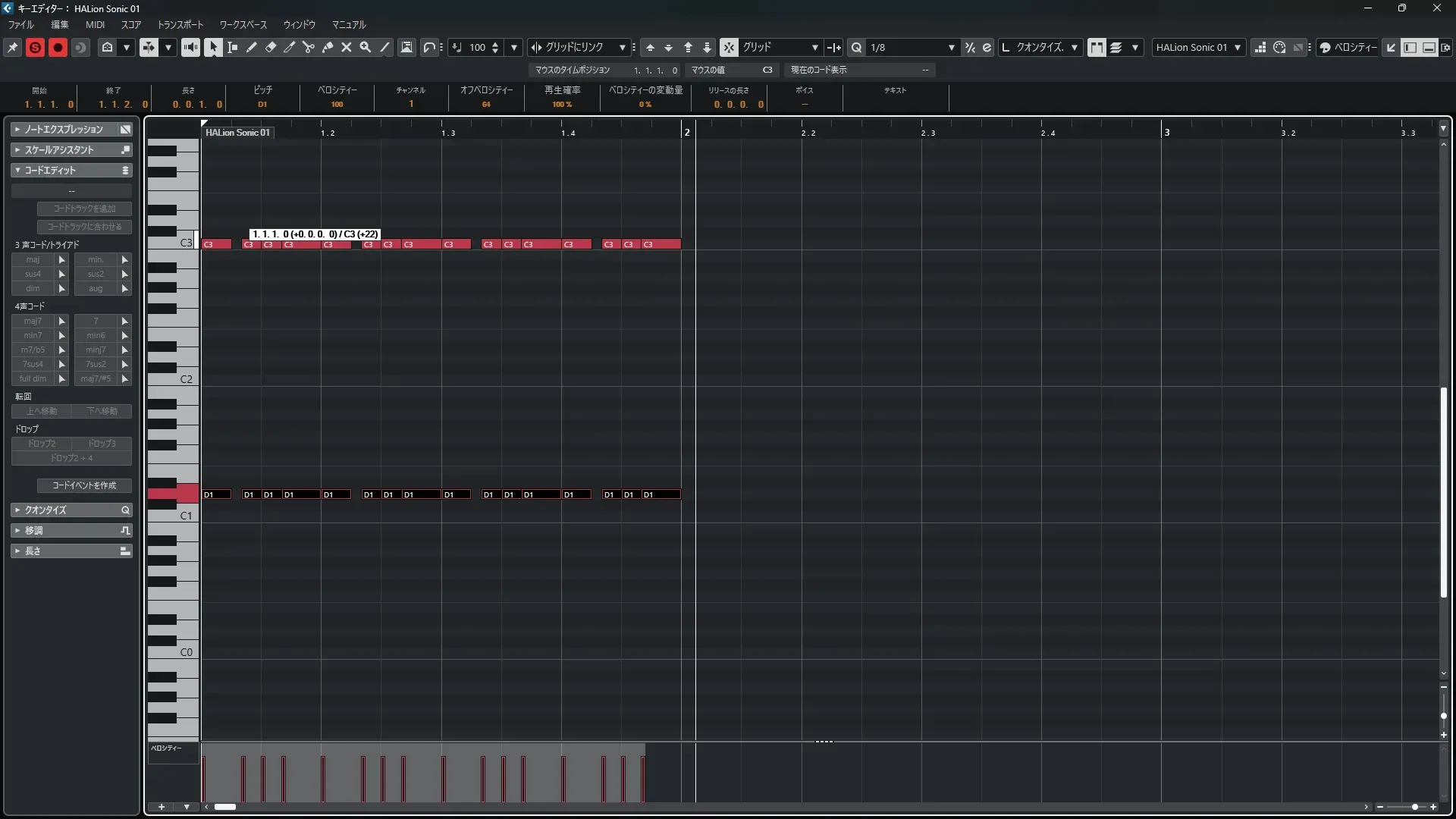
Task: Toggle Acoustic Feedback speaker button
Action: 190,47
